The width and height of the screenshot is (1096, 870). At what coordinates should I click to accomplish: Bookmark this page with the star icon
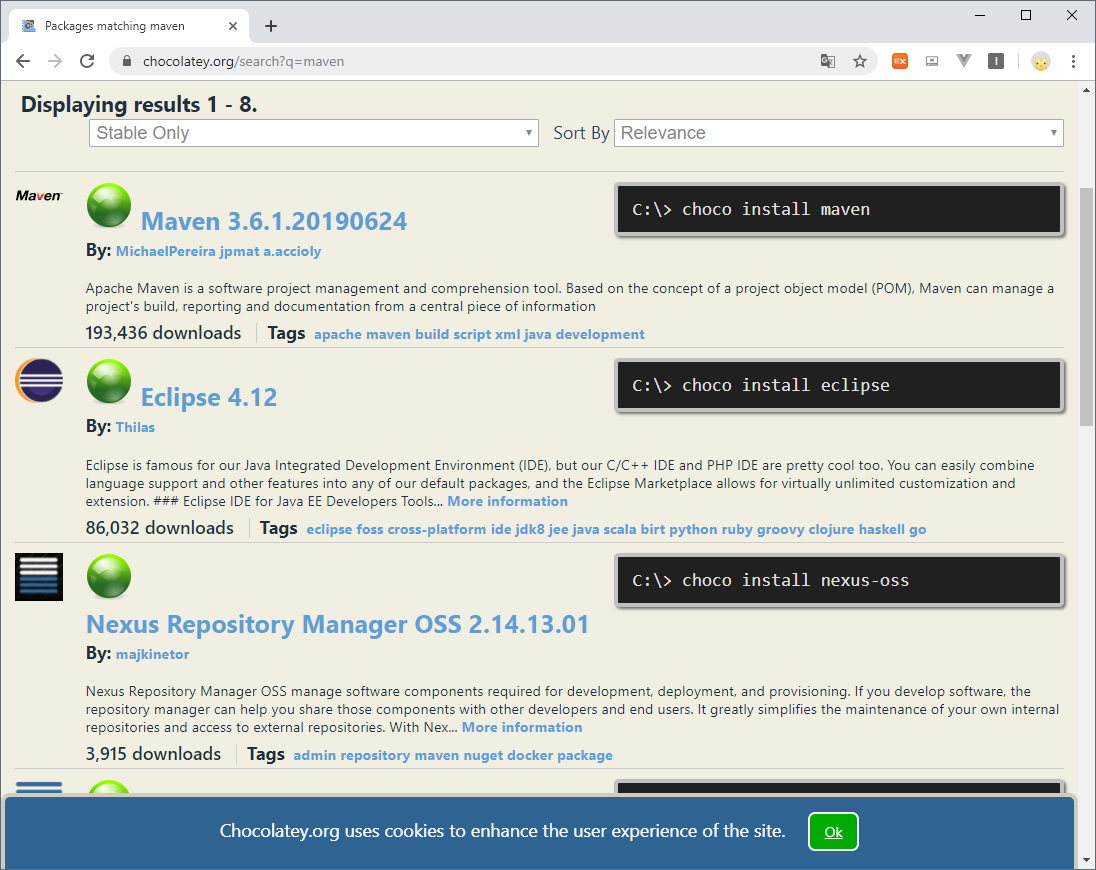(860, 61)
